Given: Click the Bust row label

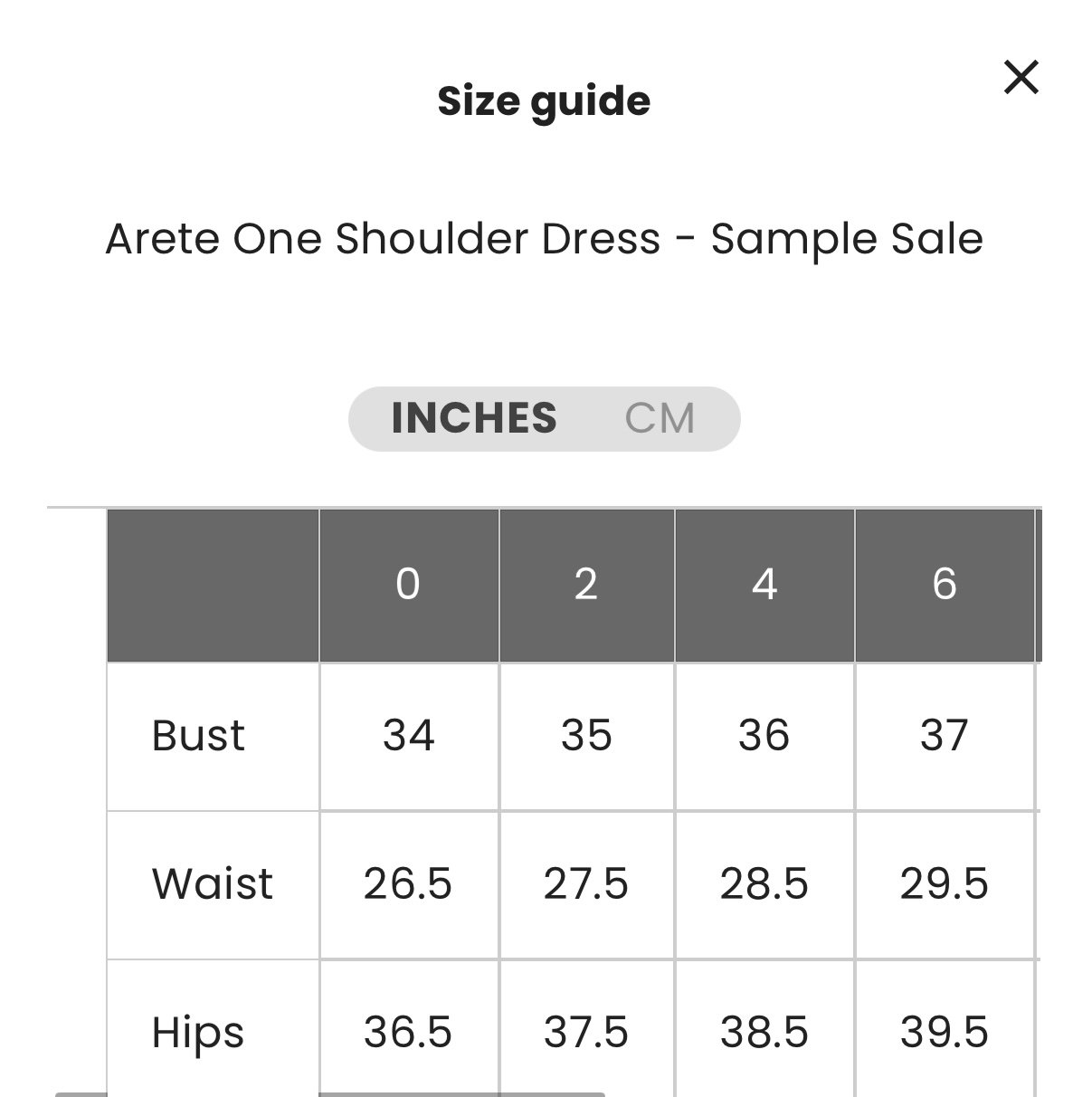Looking at the screenshot, I should click(x=198, y=735).
